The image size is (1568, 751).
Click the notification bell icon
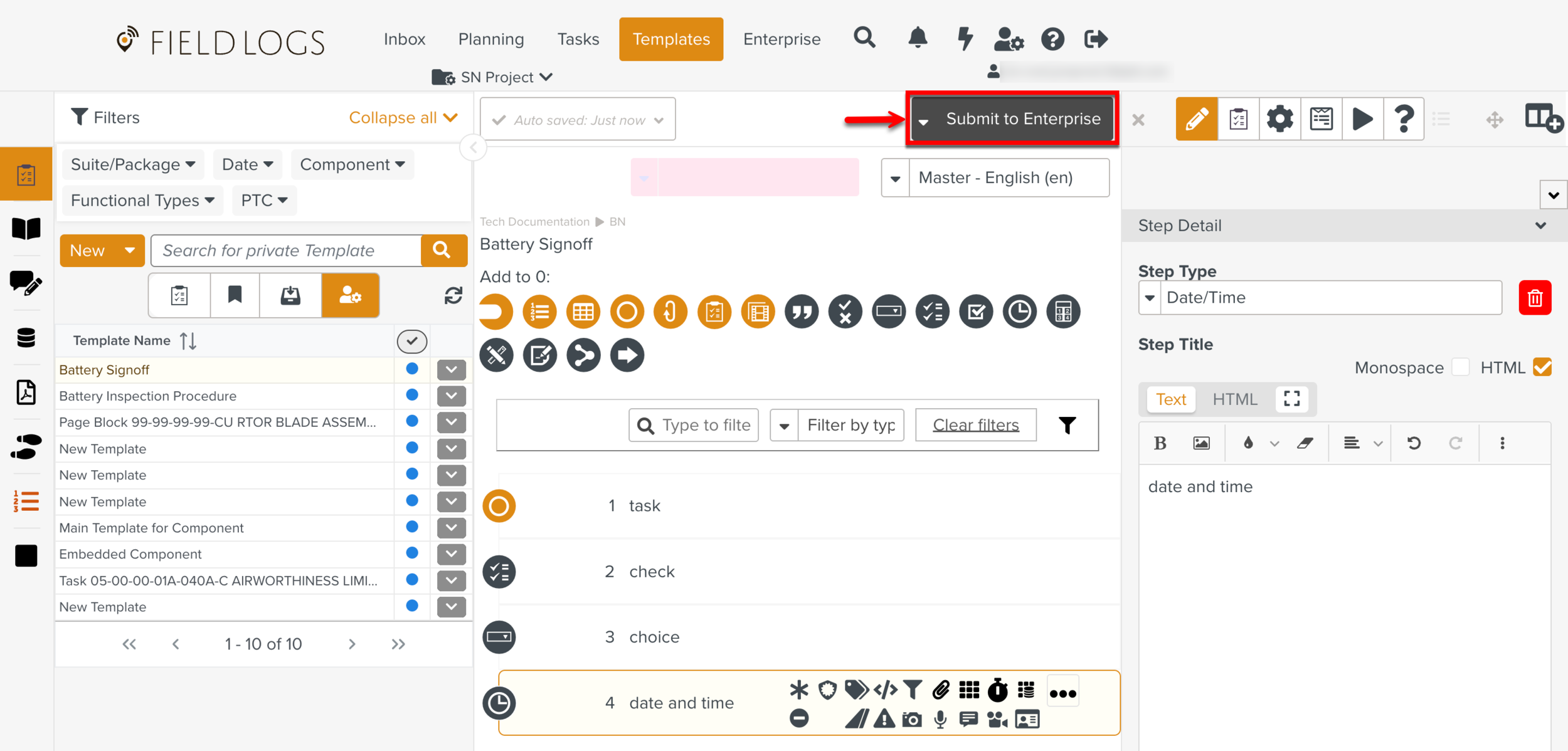pos(918,38)
